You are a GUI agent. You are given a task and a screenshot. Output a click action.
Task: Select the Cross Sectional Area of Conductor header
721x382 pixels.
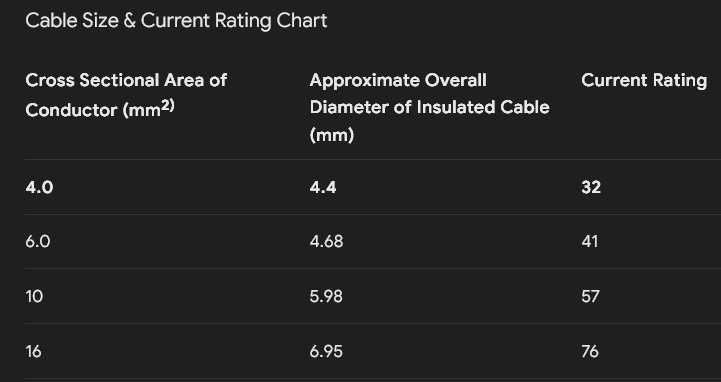point(126,95)
